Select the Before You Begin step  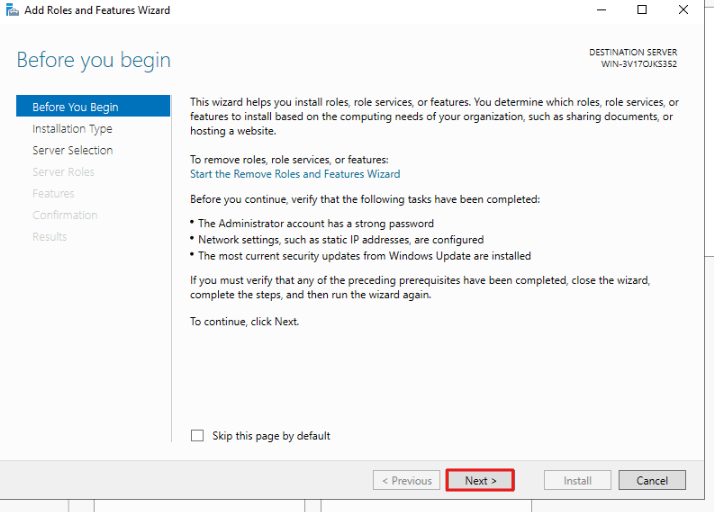[93, 106]
